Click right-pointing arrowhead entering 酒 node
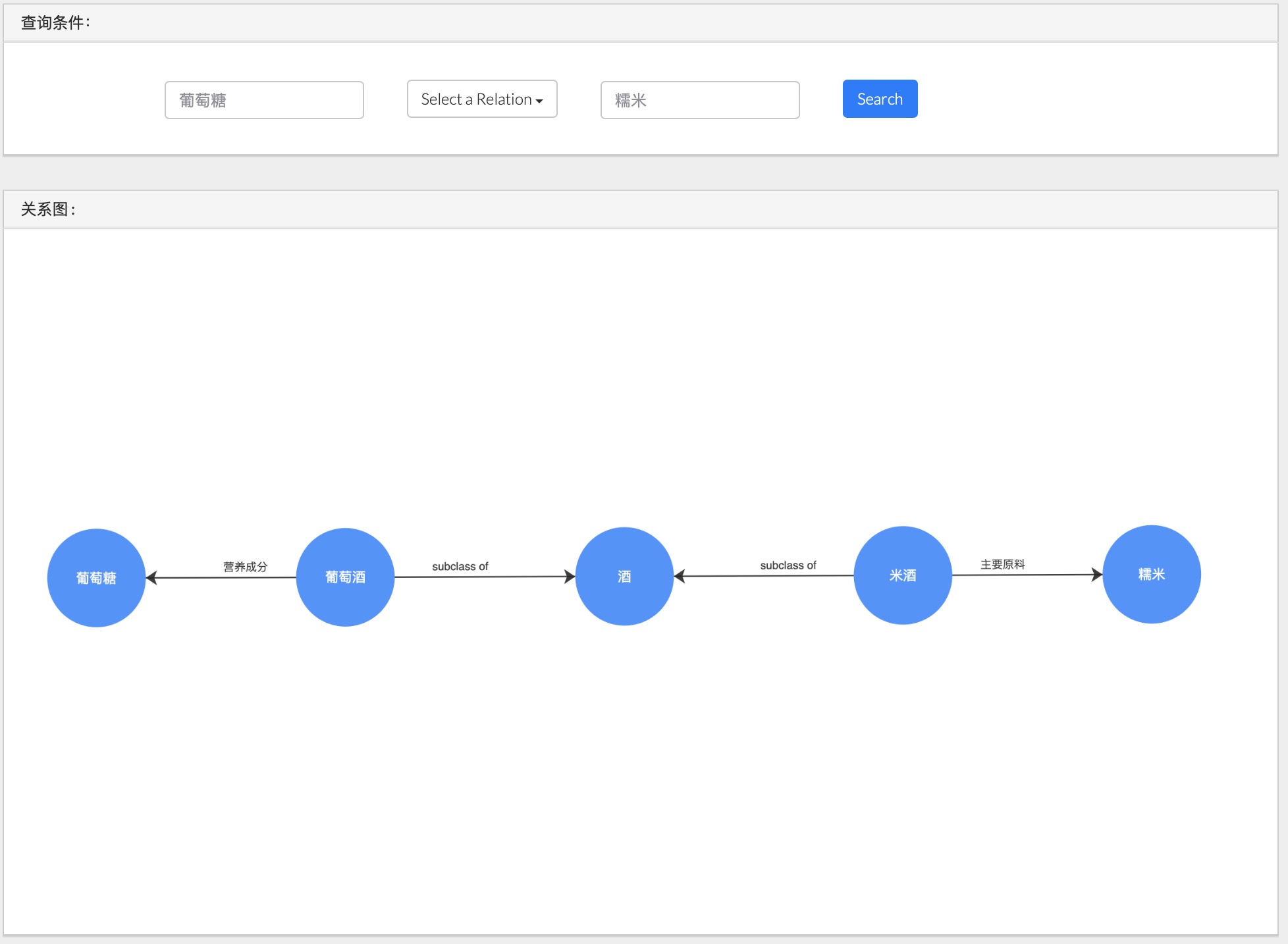The width and height of the screenshot is (1288, 944). point(570,577)
